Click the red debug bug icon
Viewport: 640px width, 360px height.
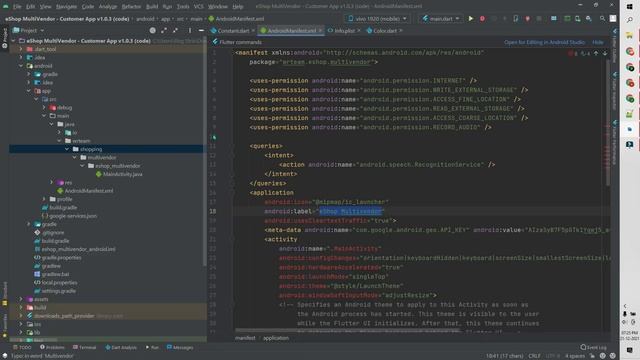click(482, 18)
